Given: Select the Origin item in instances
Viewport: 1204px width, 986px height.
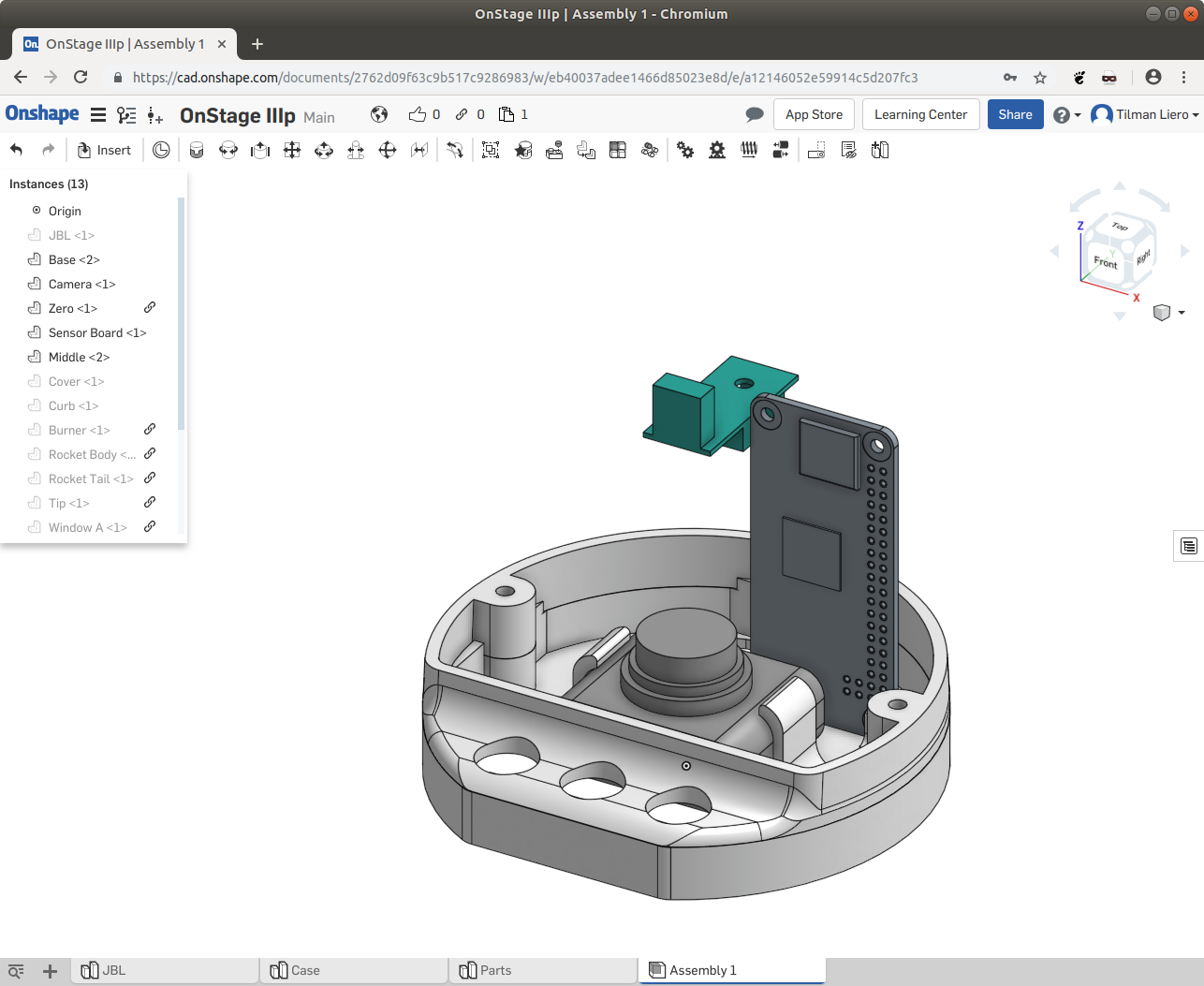Looking at the screenshot, I should [x=65, y=211].
